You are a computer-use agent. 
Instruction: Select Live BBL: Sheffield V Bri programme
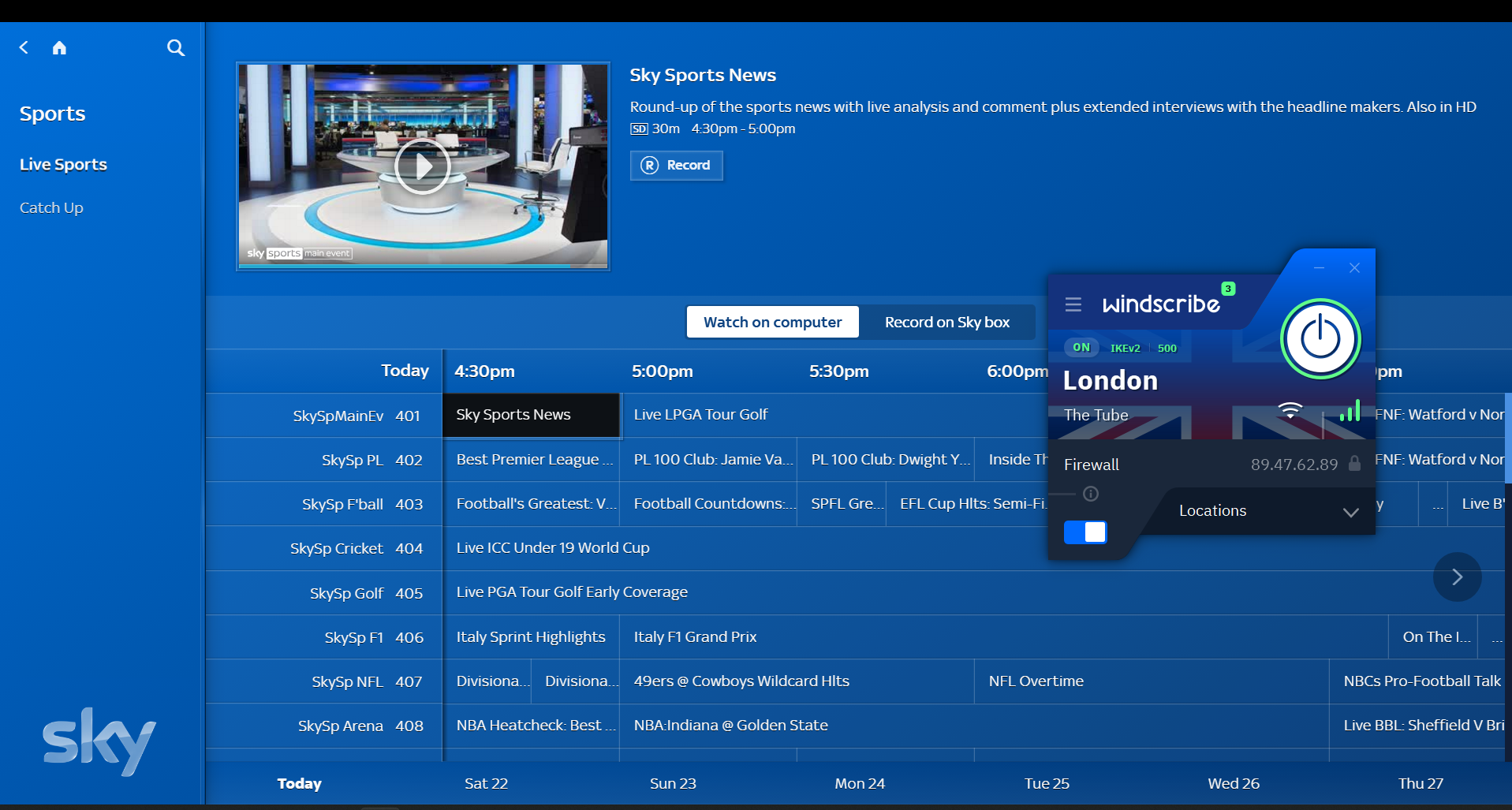[x=1417, y=726]
